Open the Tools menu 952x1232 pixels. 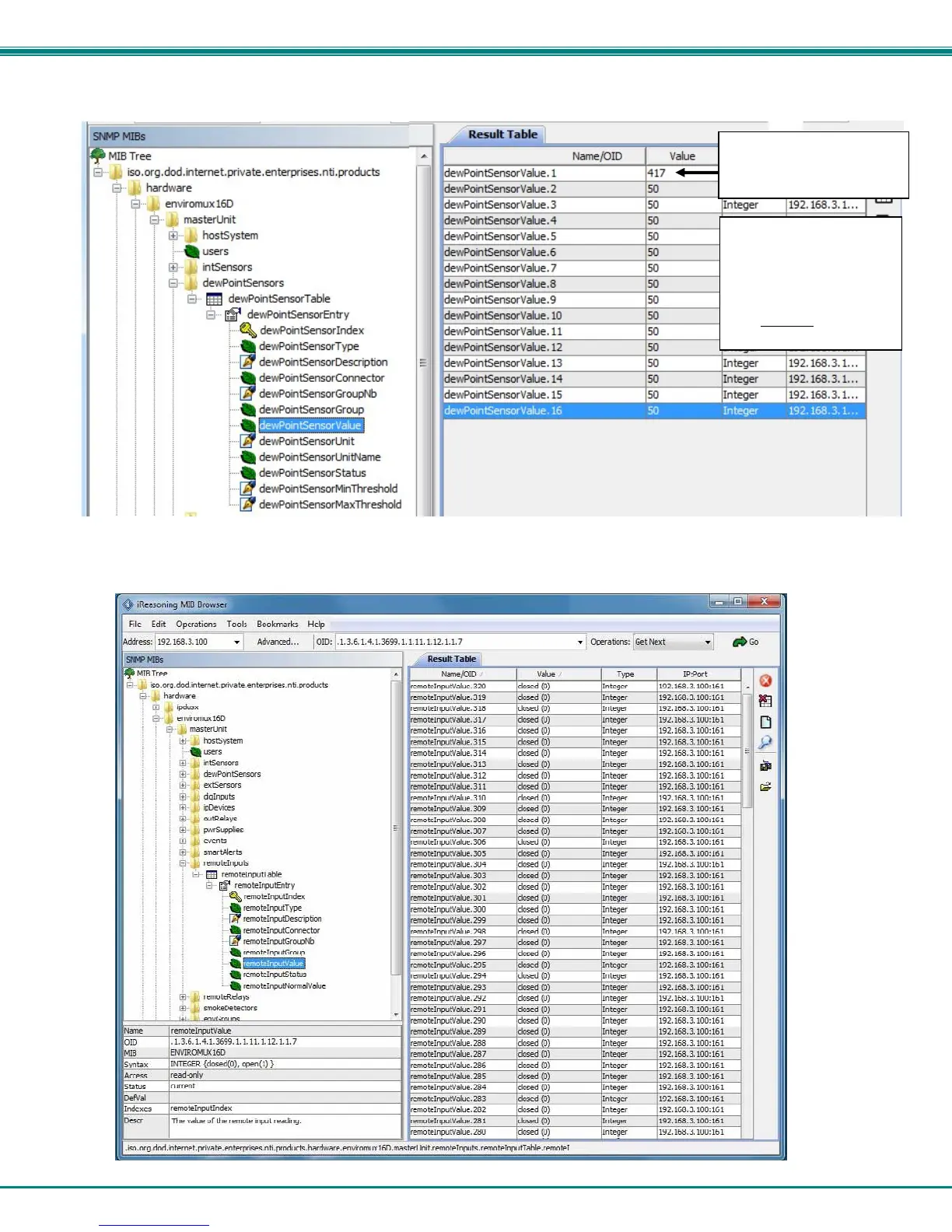(x=236, y=624)
